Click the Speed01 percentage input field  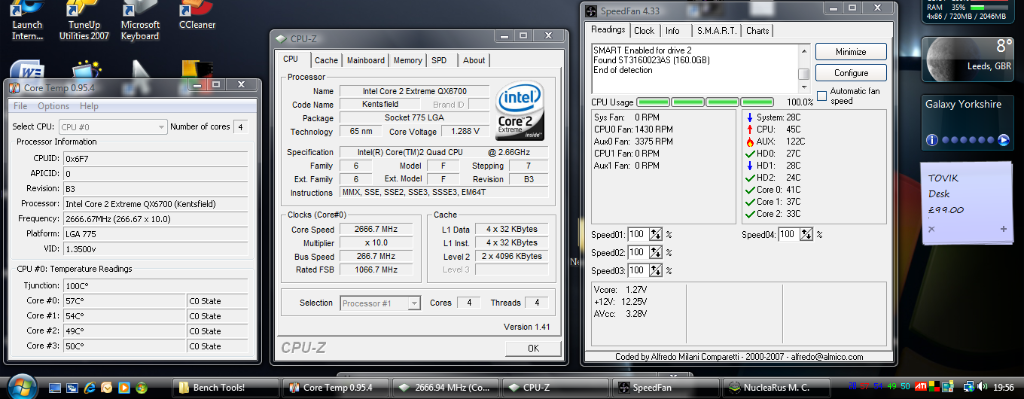click(x=638, y=234)
